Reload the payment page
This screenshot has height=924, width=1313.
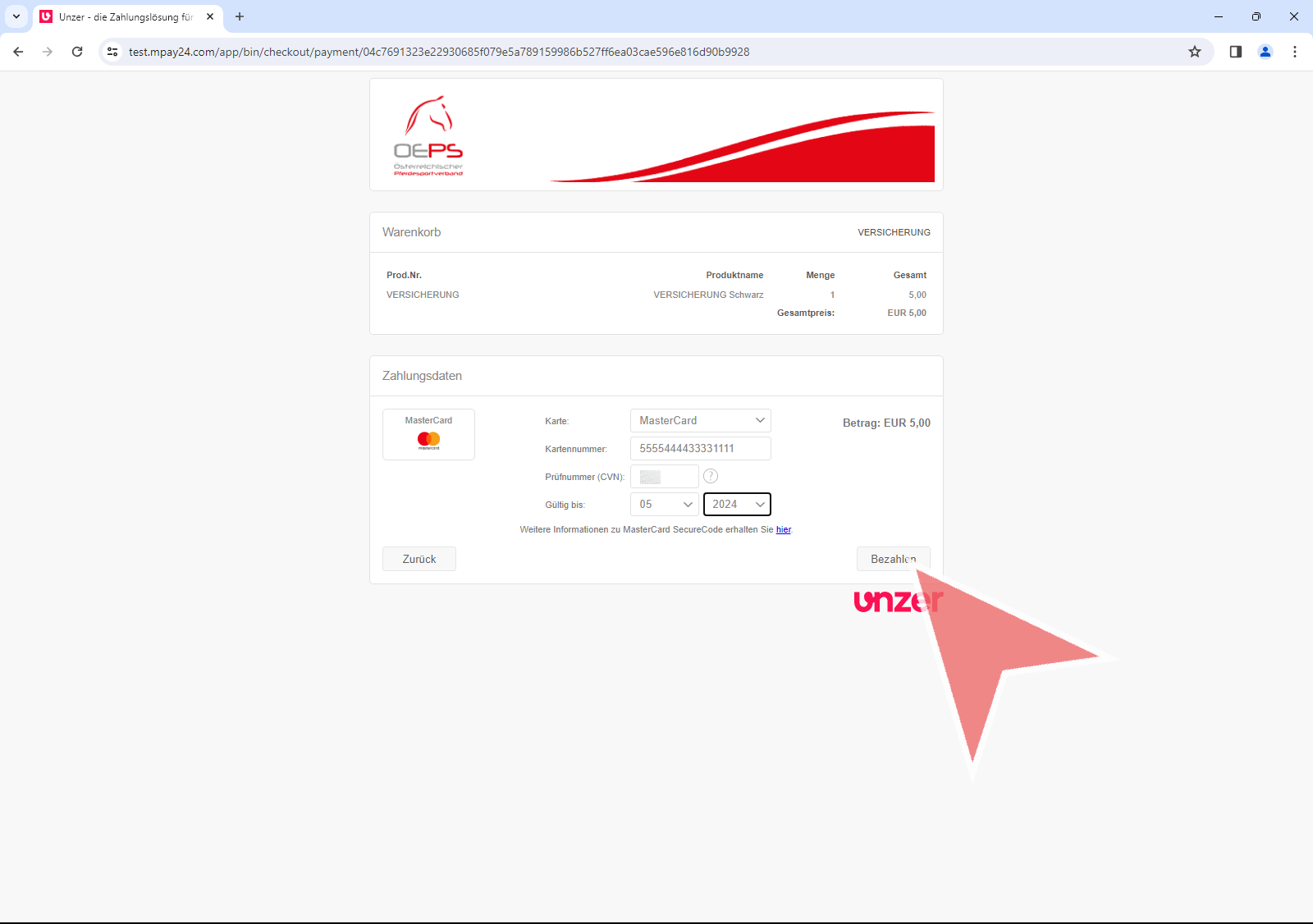(77, 52)
